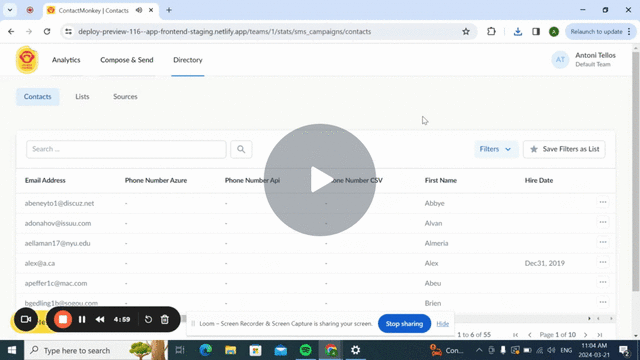Open row options for abeneyto1@discuz.net

(603, 202)
